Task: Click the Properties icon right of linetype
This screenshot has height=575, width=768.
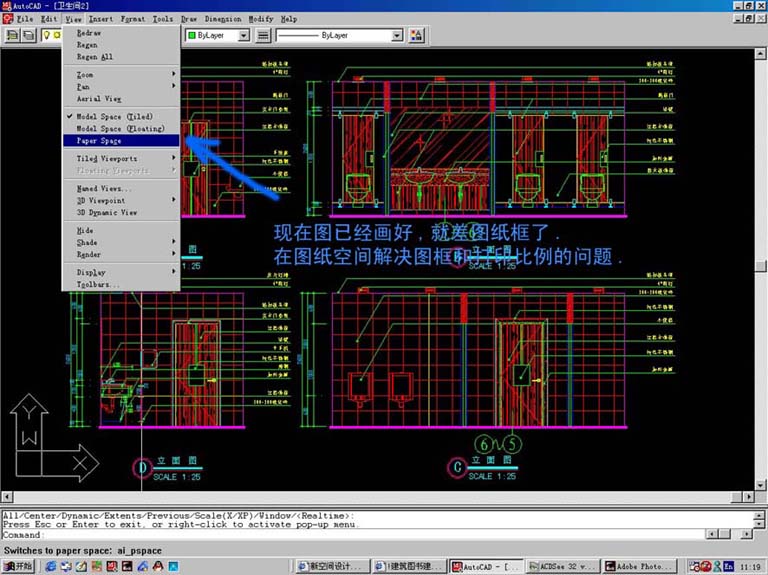Action: 417,35
